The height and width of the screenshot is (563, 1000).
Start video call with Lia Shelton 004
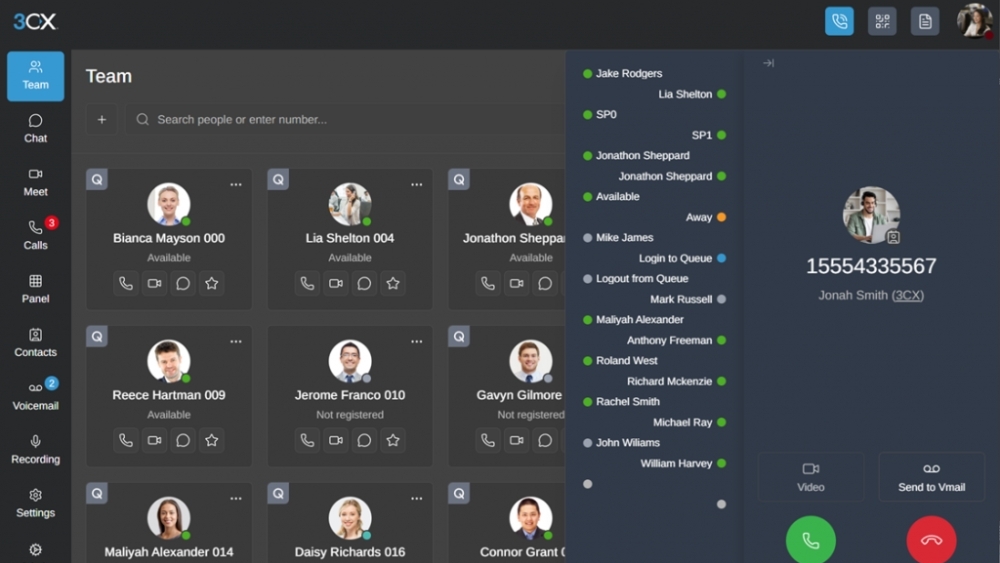[335, 283]
